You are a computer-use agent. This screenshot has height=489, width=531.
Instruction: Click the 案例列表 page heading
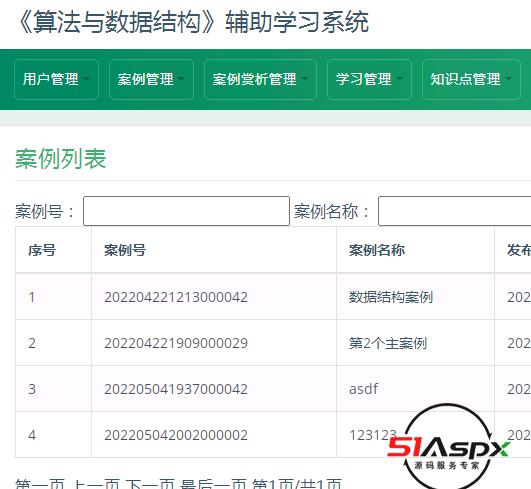coord(61,158)
